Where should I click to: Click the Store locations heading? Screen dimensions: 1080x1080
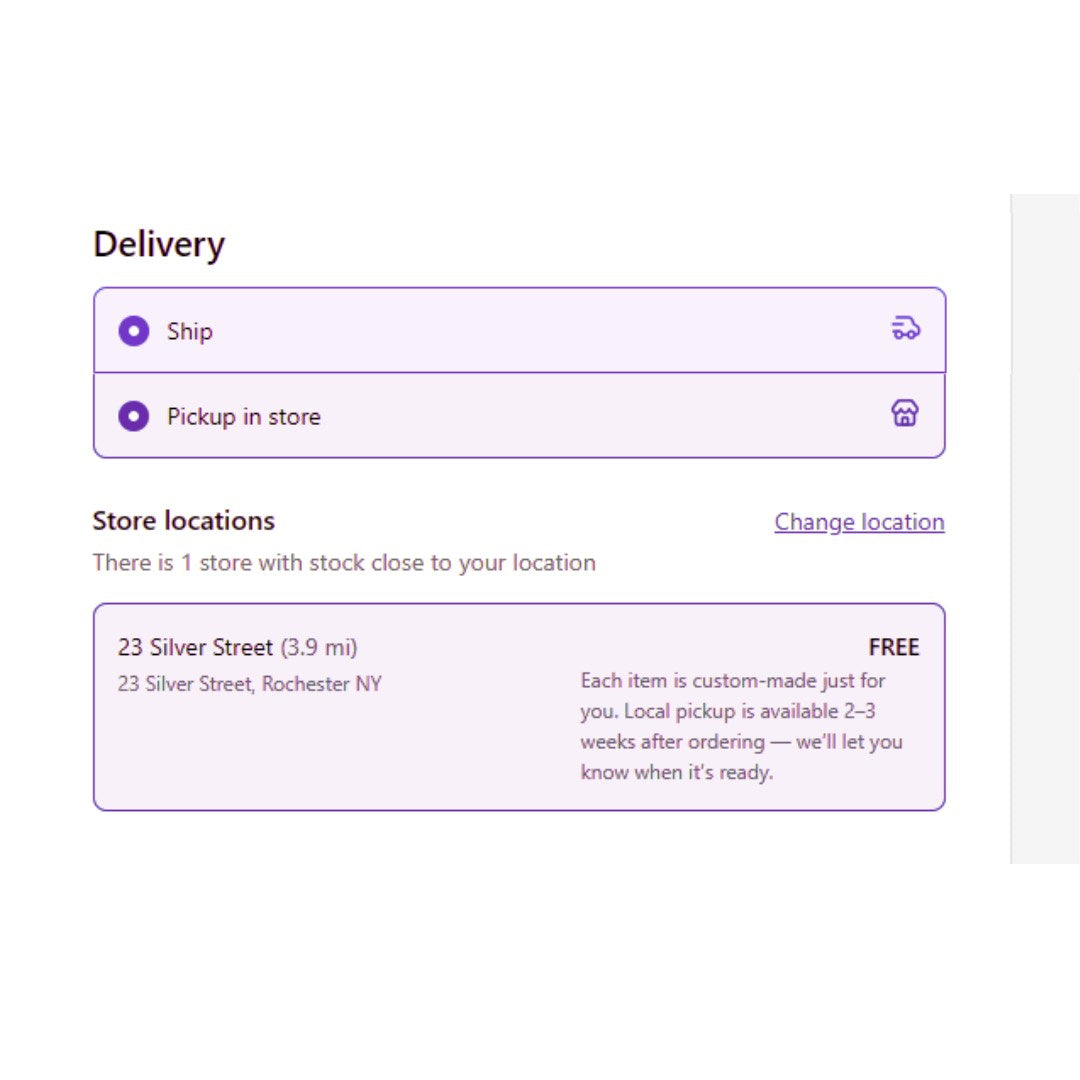click(183, 521)
